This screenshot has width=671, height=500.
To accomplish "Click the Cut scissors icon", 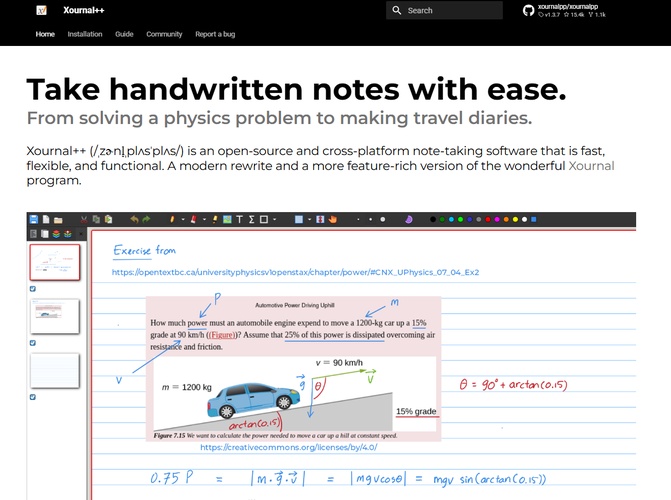I will point(84,220).
